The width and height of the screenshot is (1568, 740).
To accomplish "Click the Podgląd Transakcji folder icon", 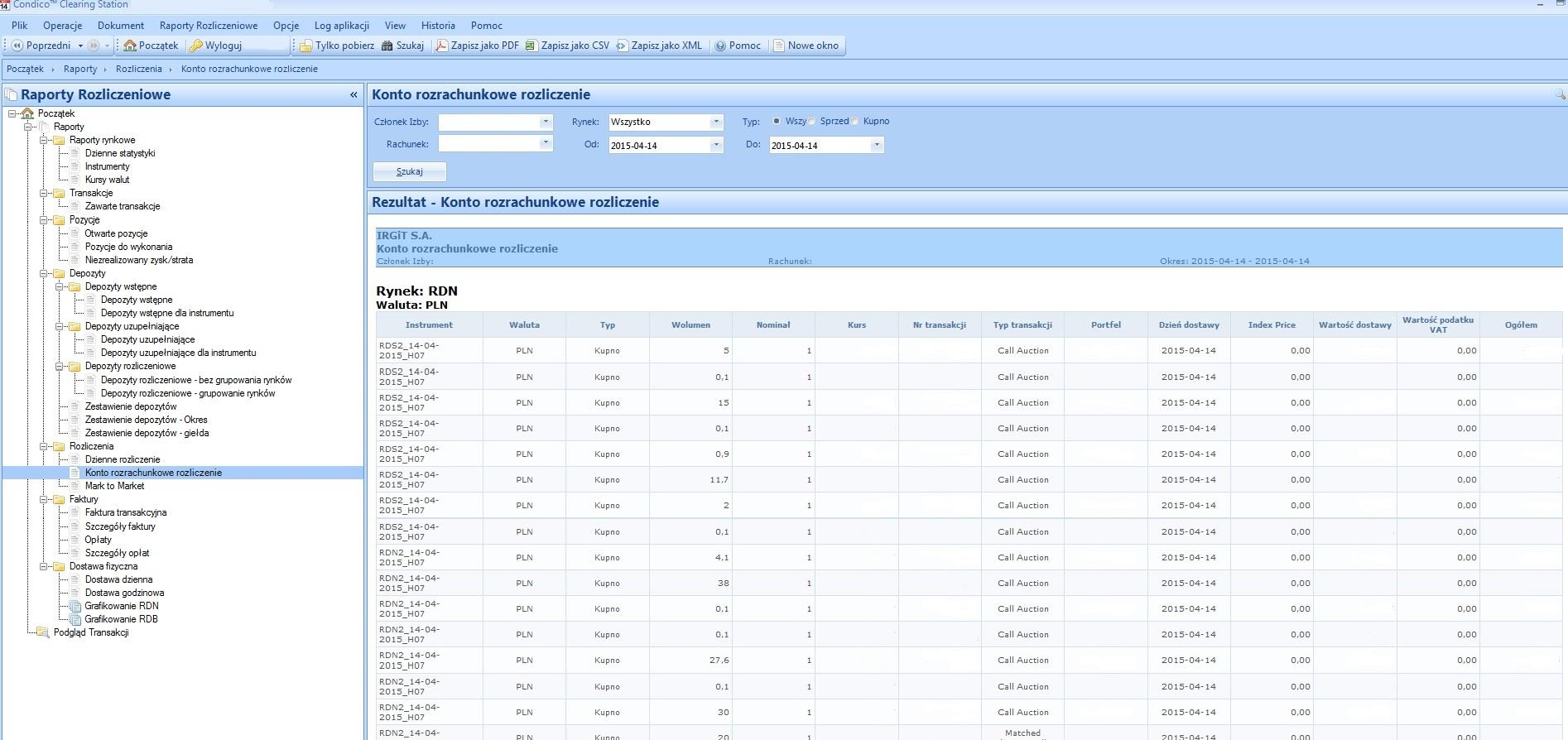I will [x=43, y=632].
